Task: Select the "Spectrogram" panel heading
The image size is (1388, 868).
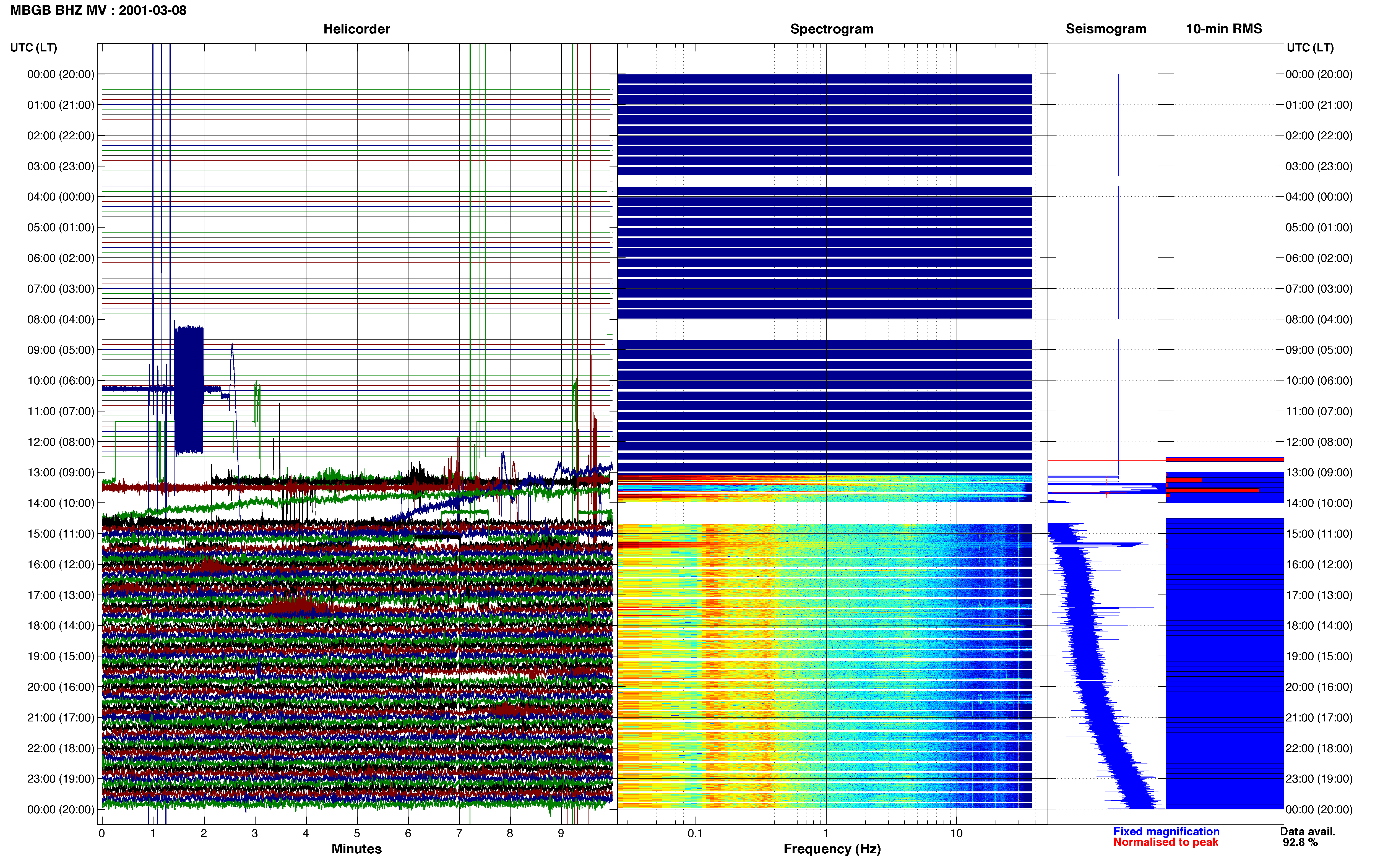Action: (x=832, y=29)
